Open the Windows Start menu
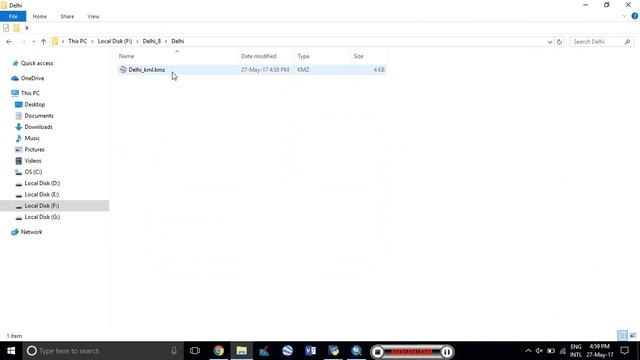This screenshot has height=360, width=640. click(11, 351)
